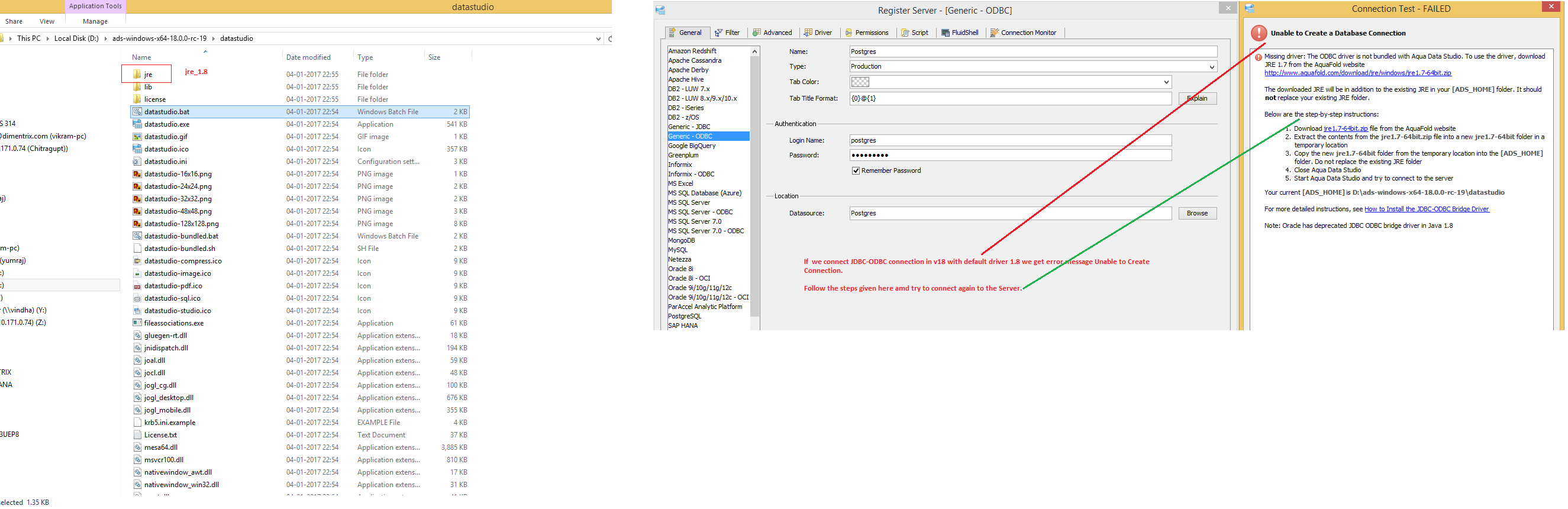Click the database list scroll-up arrow
1568x509 pixels.
755,51
